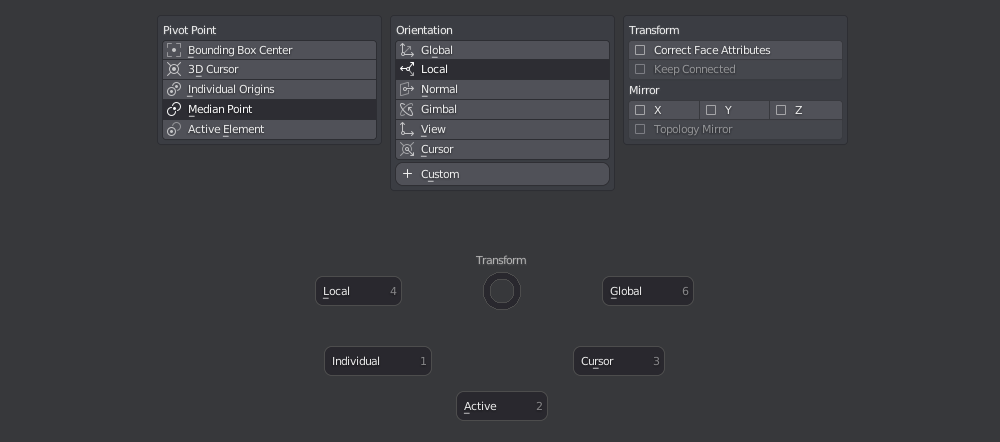
Task: Choose Local in the pie menu
Action: tap(358, 291)
